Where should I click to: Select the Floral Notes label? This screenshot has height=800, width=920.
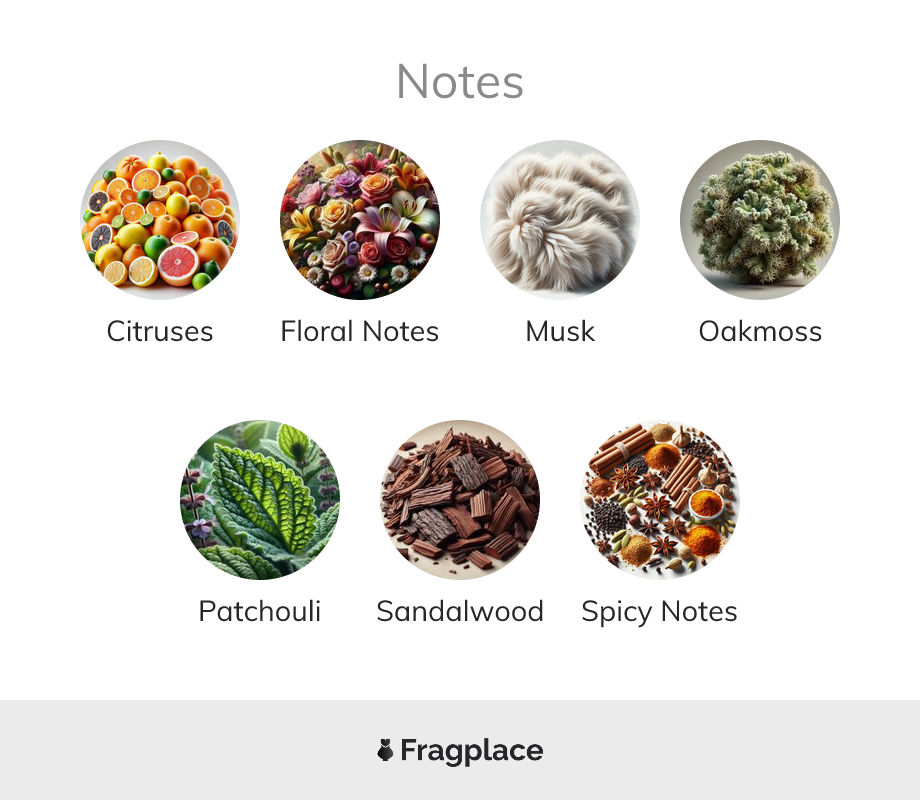point(360,331)
